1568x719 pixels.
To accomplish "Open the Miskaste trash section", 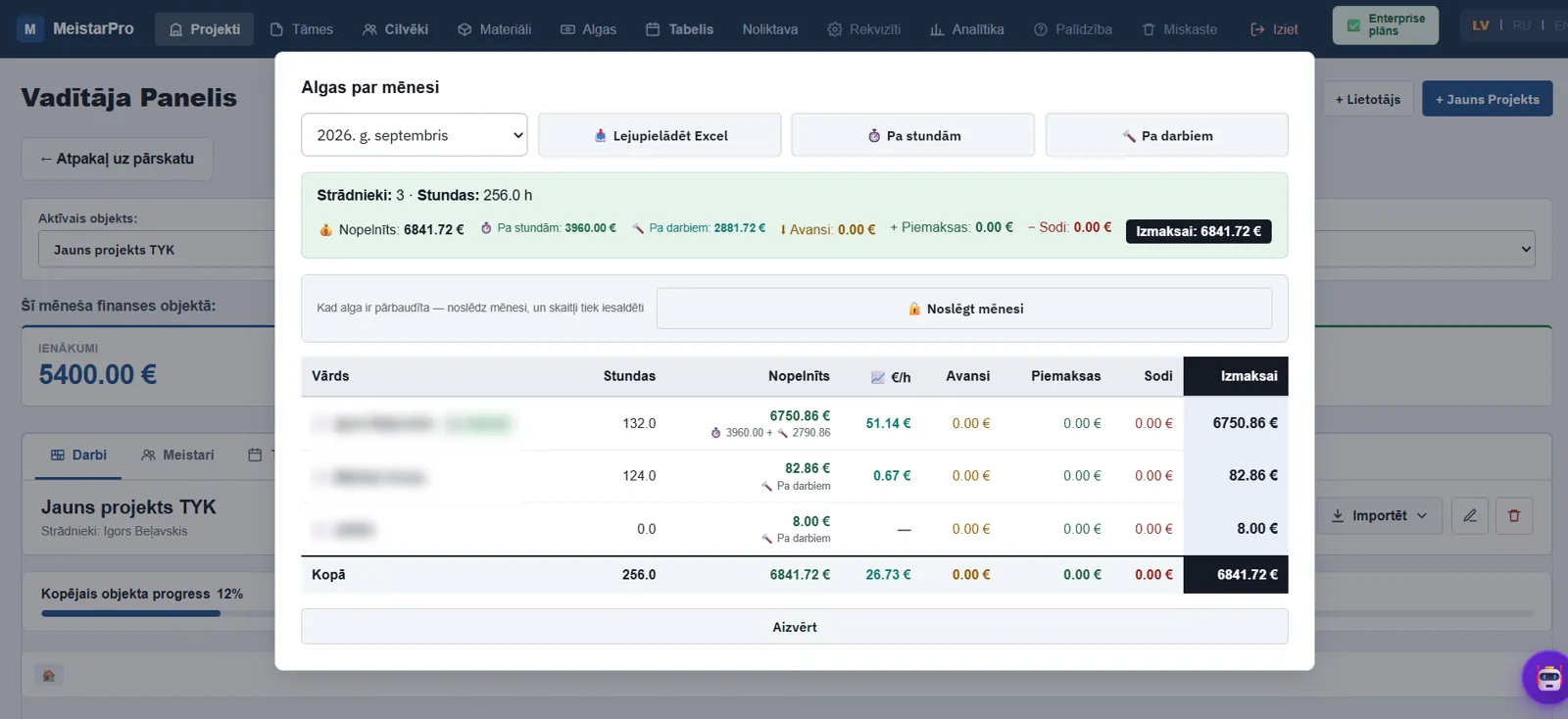I will (x=1180, y=29).
